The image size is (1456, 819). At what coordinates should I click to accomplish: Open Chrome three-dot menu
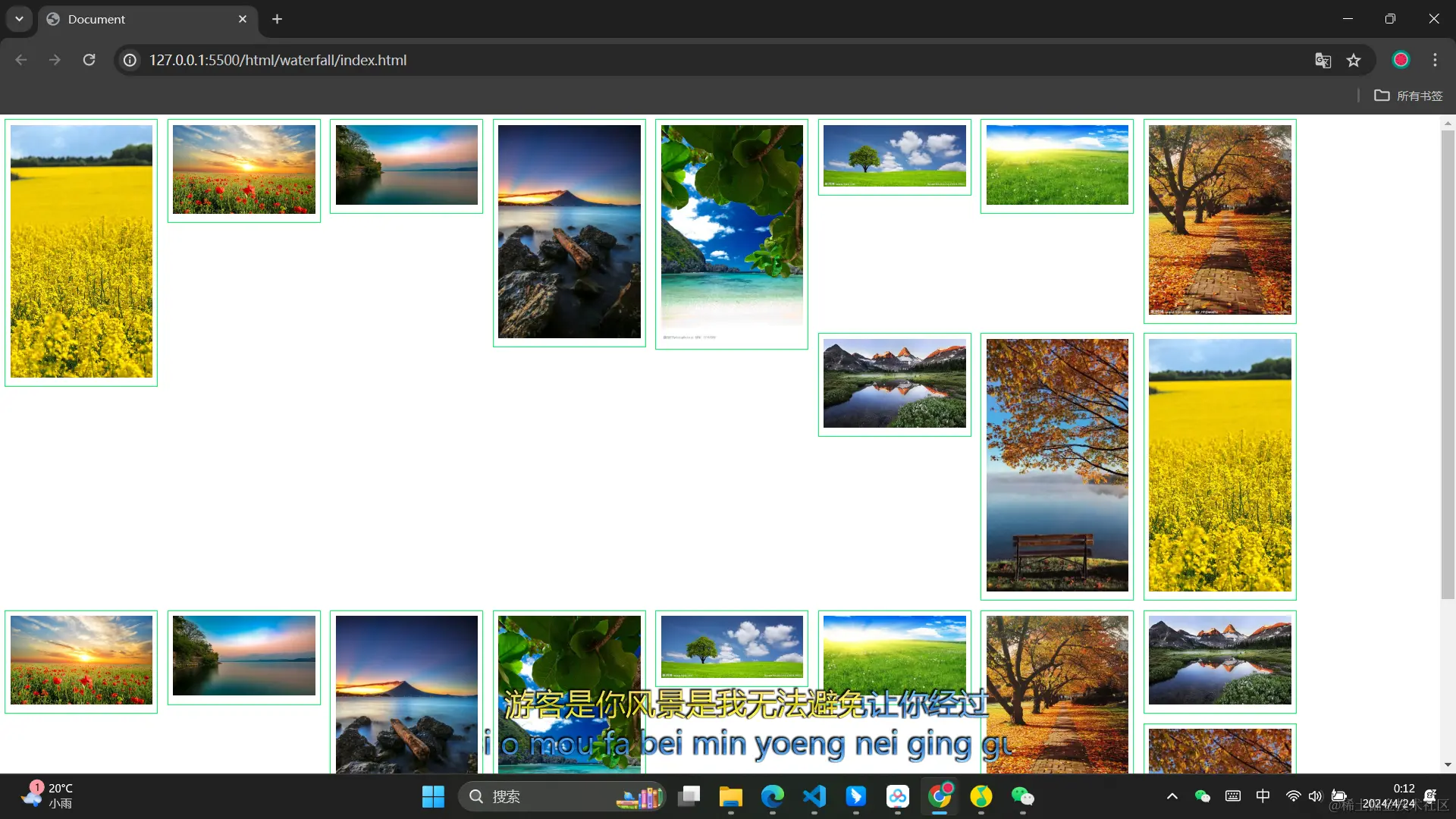1435,60
